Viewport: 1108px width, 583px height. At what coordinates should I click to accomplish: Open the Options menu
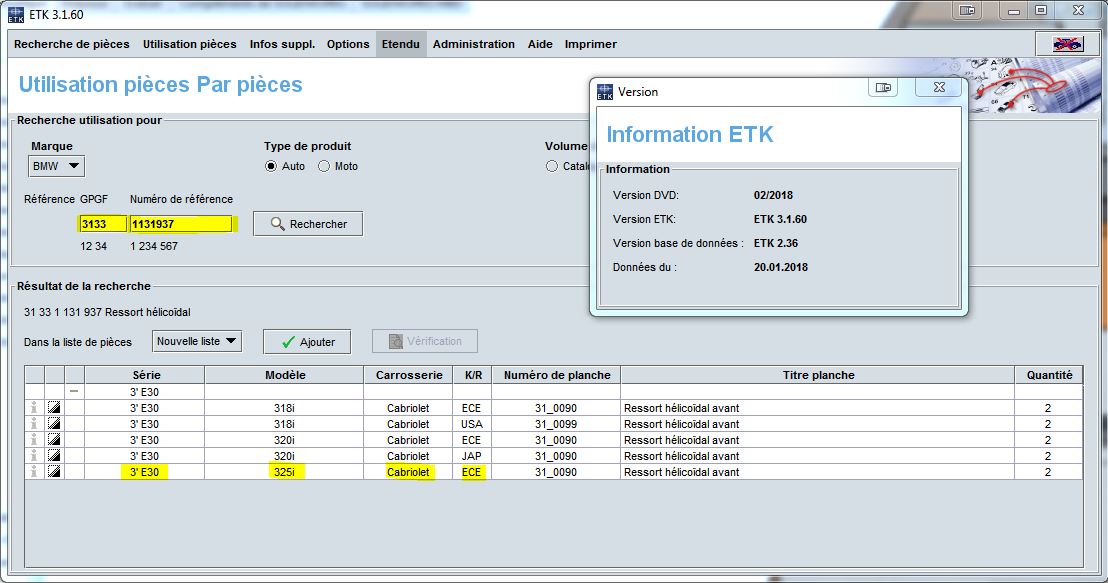coord(348,44)
